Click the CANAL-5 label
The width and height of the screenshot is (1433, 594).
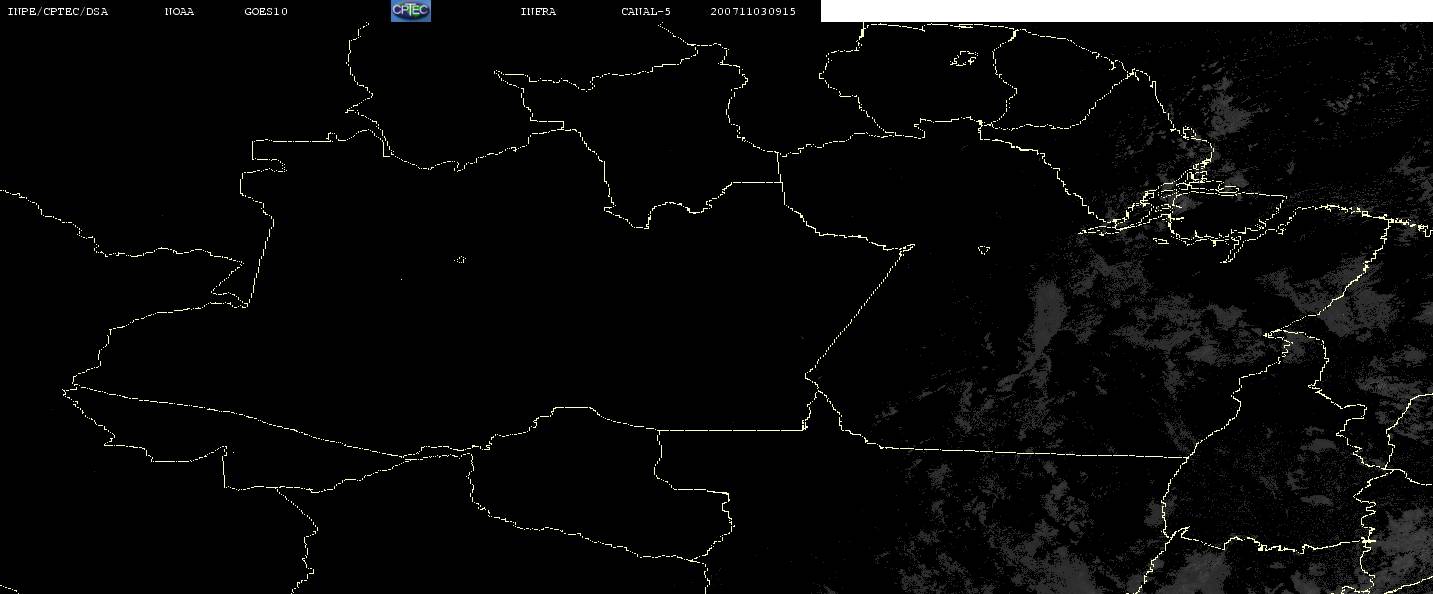(x=646, y=11)
